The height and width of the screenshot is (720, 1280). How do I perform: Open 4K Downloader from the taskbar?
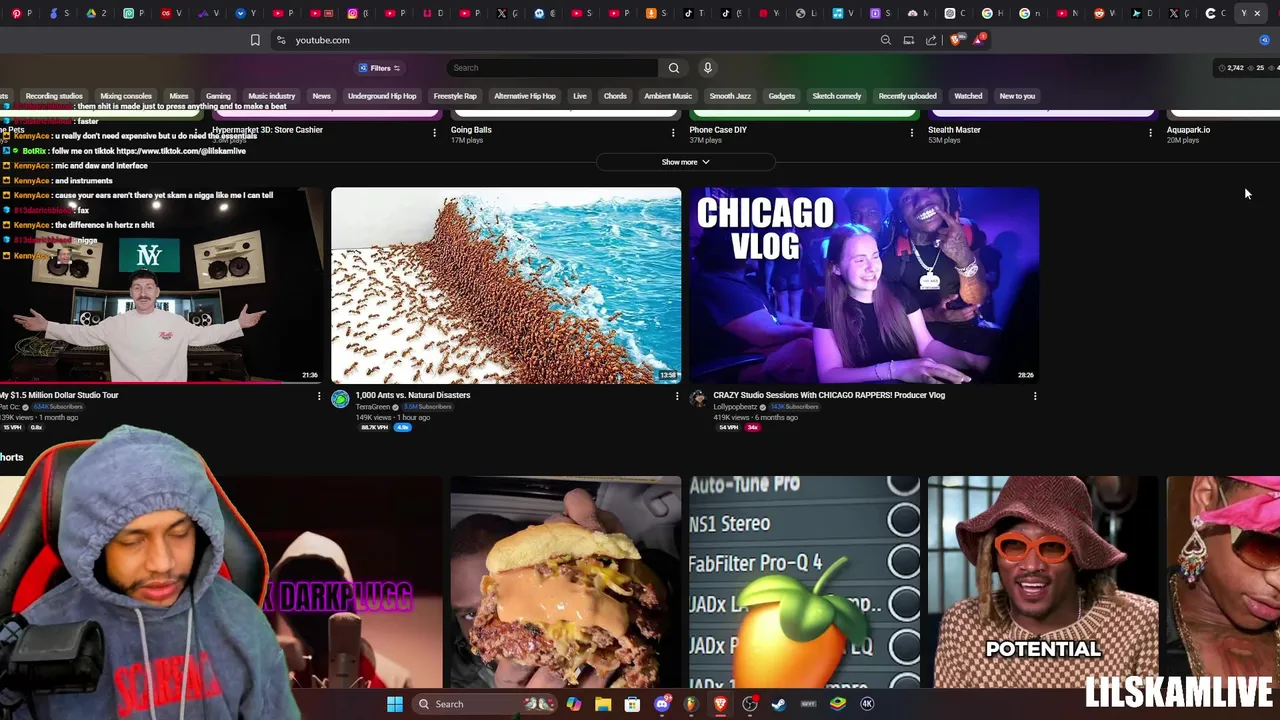[x=867, y=704]
